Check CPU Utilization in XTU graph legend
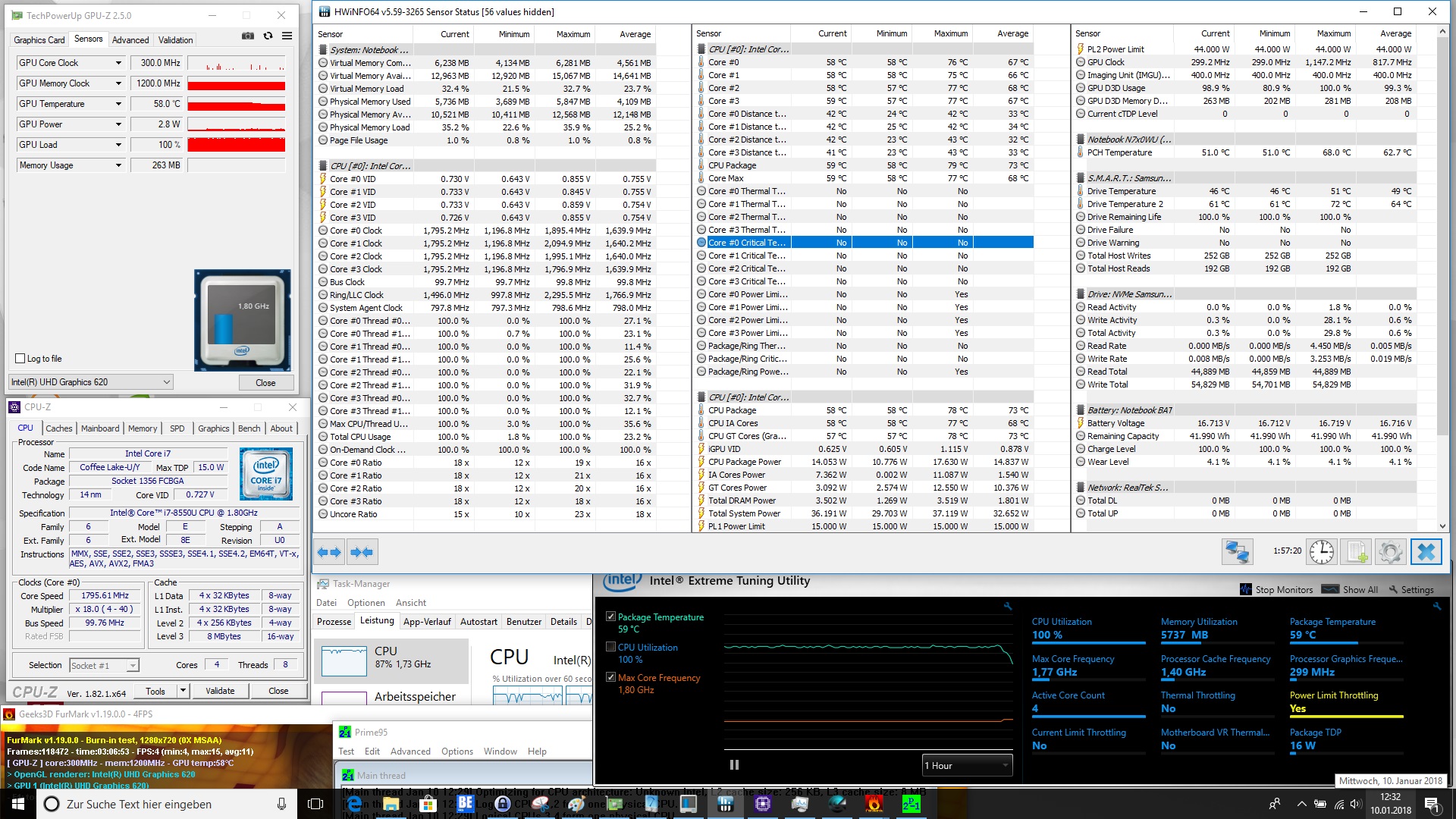The width and height of the screenshot is (1456, 819). click(x=610, y=647)
